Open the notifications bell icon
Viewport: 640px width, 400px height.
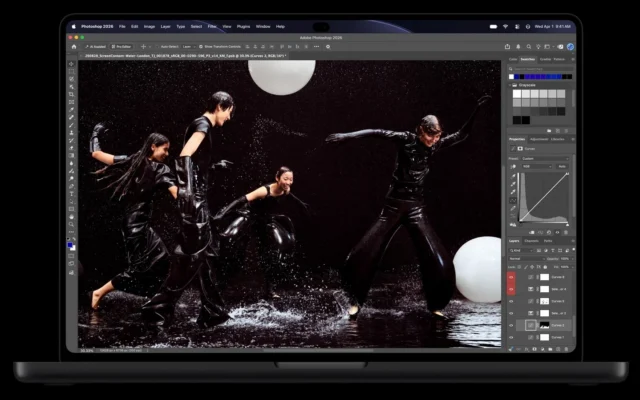[x=518, y=47]
